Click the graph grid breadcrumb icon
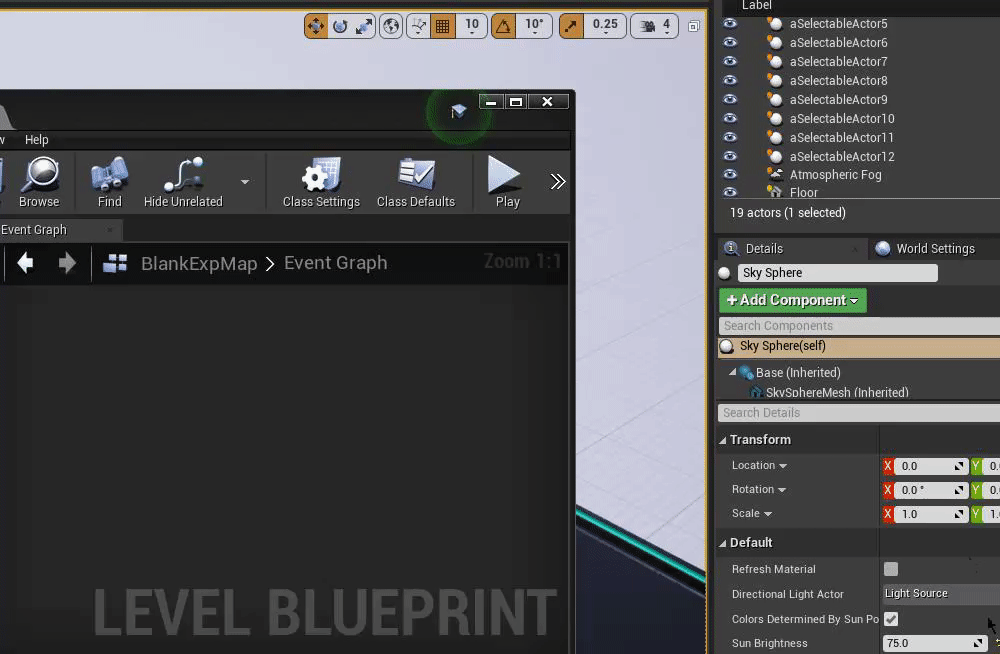 pos(115,263)
